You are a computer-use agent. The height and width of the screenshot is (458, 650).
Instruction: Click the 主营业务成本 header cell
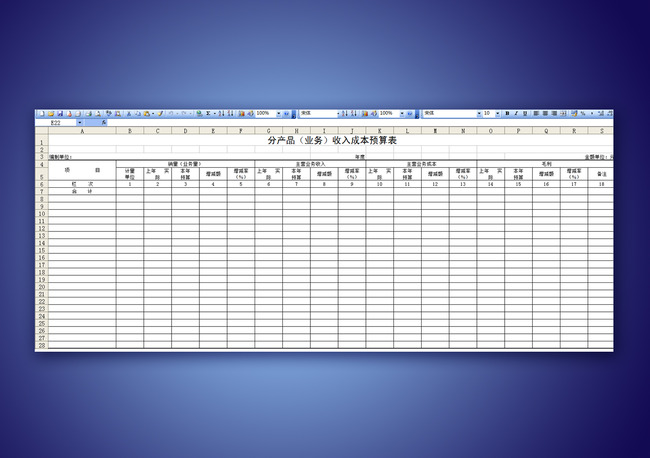(421, 164)
